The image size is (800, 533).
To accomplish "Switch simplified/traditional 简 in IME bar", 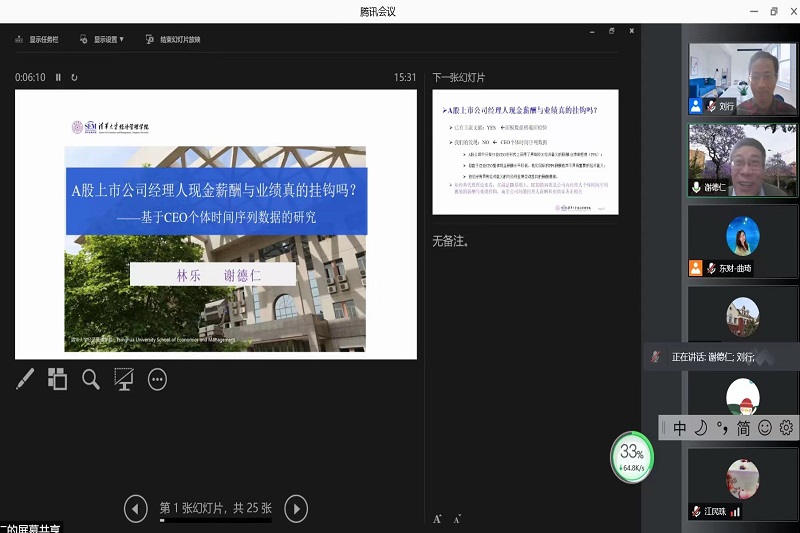I will point(743,428).
